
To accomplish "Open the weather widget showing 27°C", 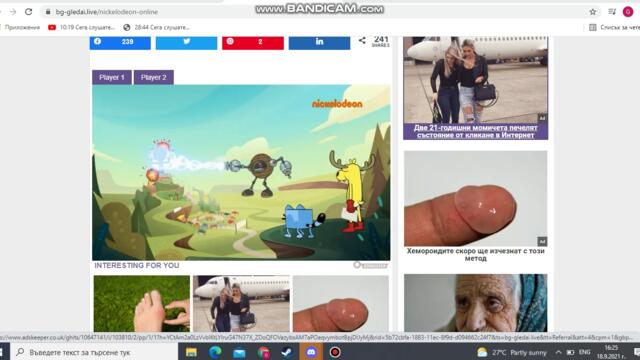I will pos(512,352).
